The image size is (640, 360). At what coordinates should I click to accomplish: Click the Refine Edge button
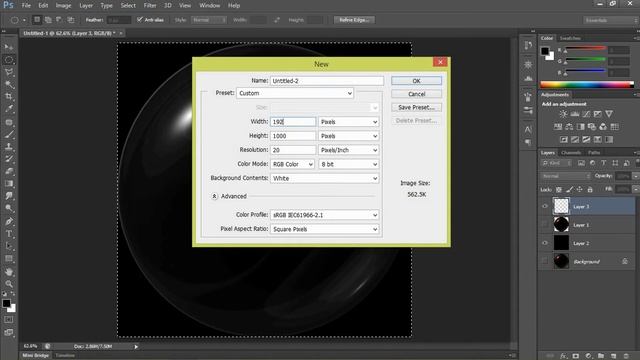pos(354,20)
